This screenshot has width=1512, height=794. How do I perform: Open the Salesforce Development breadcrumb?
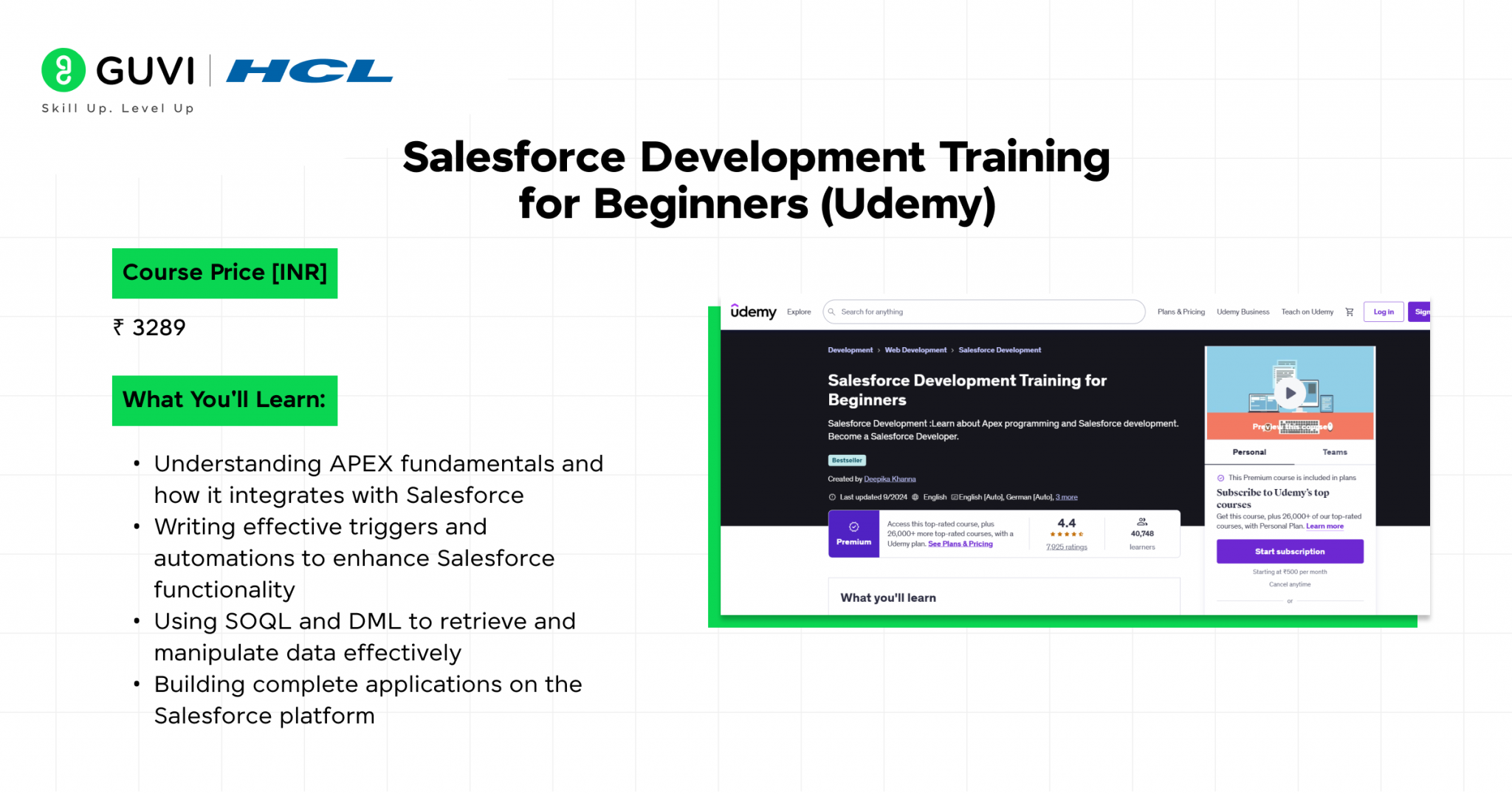1000,349
